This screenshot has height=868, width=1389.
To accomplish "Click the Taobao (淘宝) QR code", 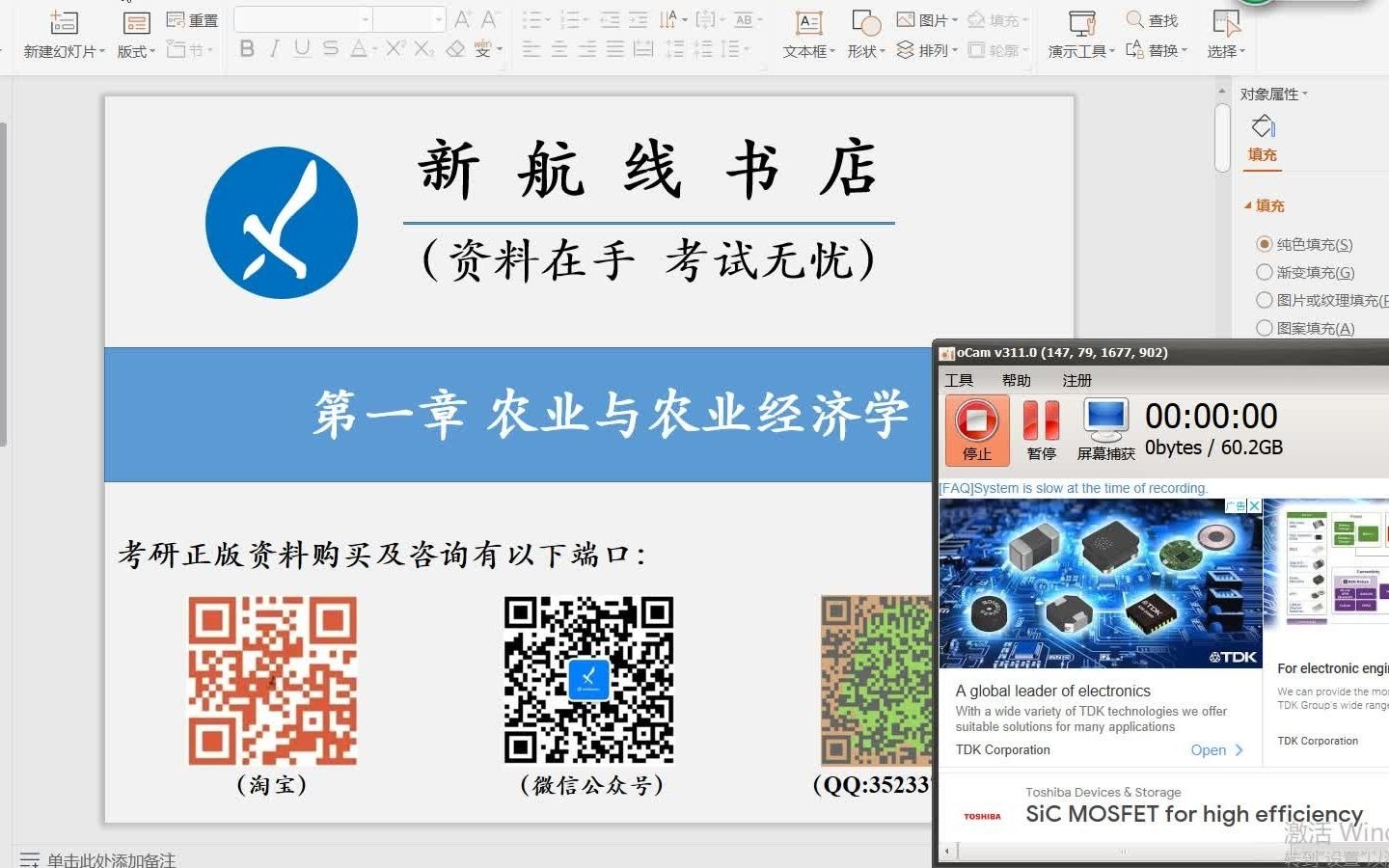I will (x=272, y=680).
